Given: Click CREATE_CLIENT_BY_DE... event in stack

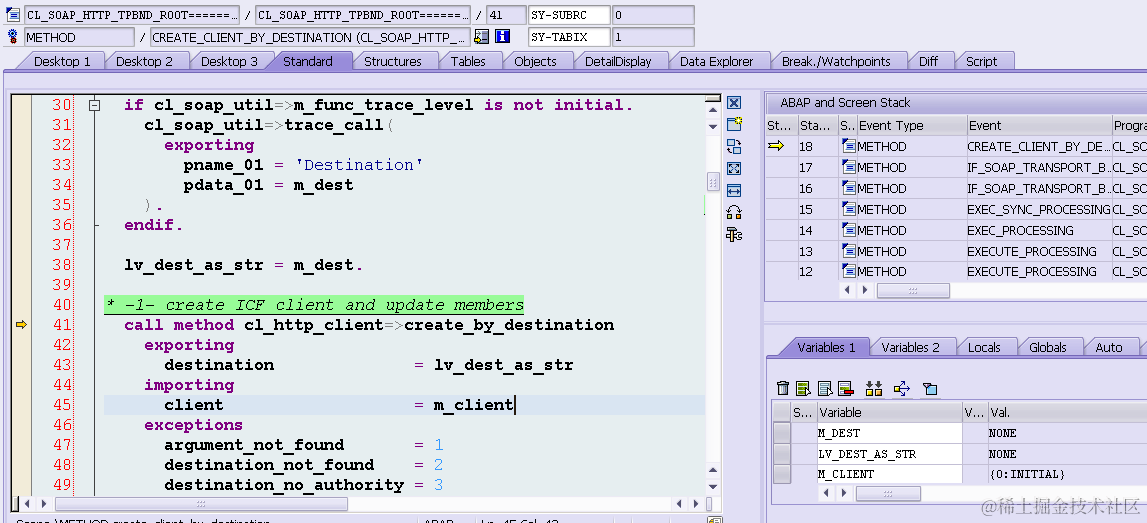Looking at the screenshot, I should pos(1039,146).
